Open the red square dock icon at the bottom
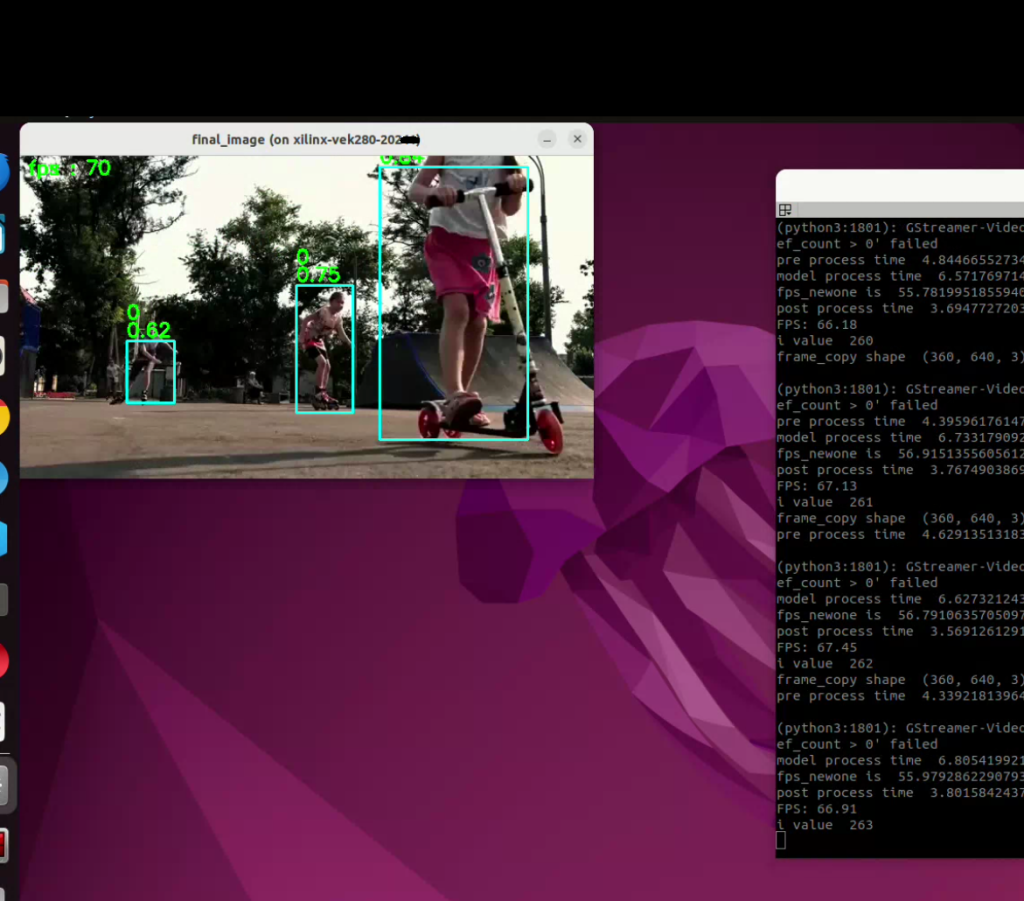Screen dimensions: 1024x901 (x=3, y=844)
